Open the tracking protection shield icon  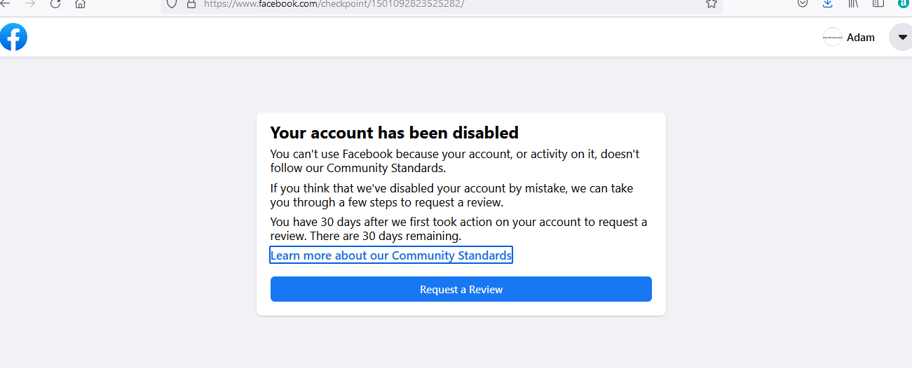[x=172, y=3]
